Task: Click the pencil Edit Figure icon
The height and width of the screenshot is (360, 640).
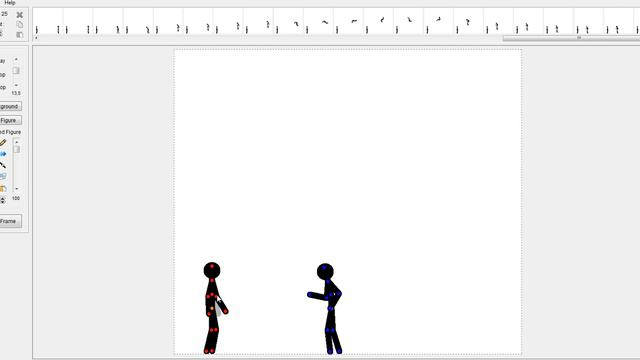Action: tap(3, 143)
